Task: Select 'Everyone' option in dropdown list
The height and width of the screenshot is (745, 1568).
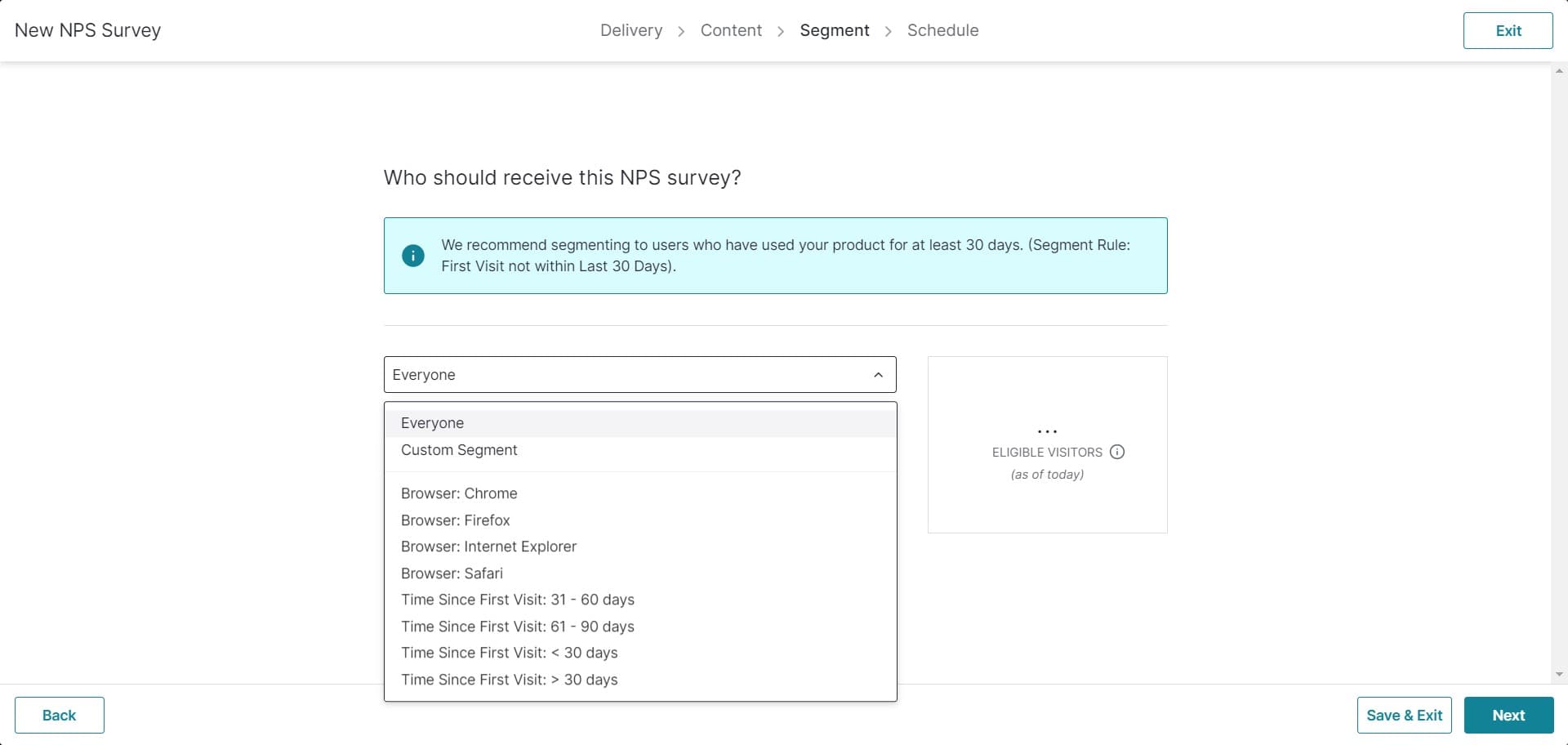Action: (432, 423)
